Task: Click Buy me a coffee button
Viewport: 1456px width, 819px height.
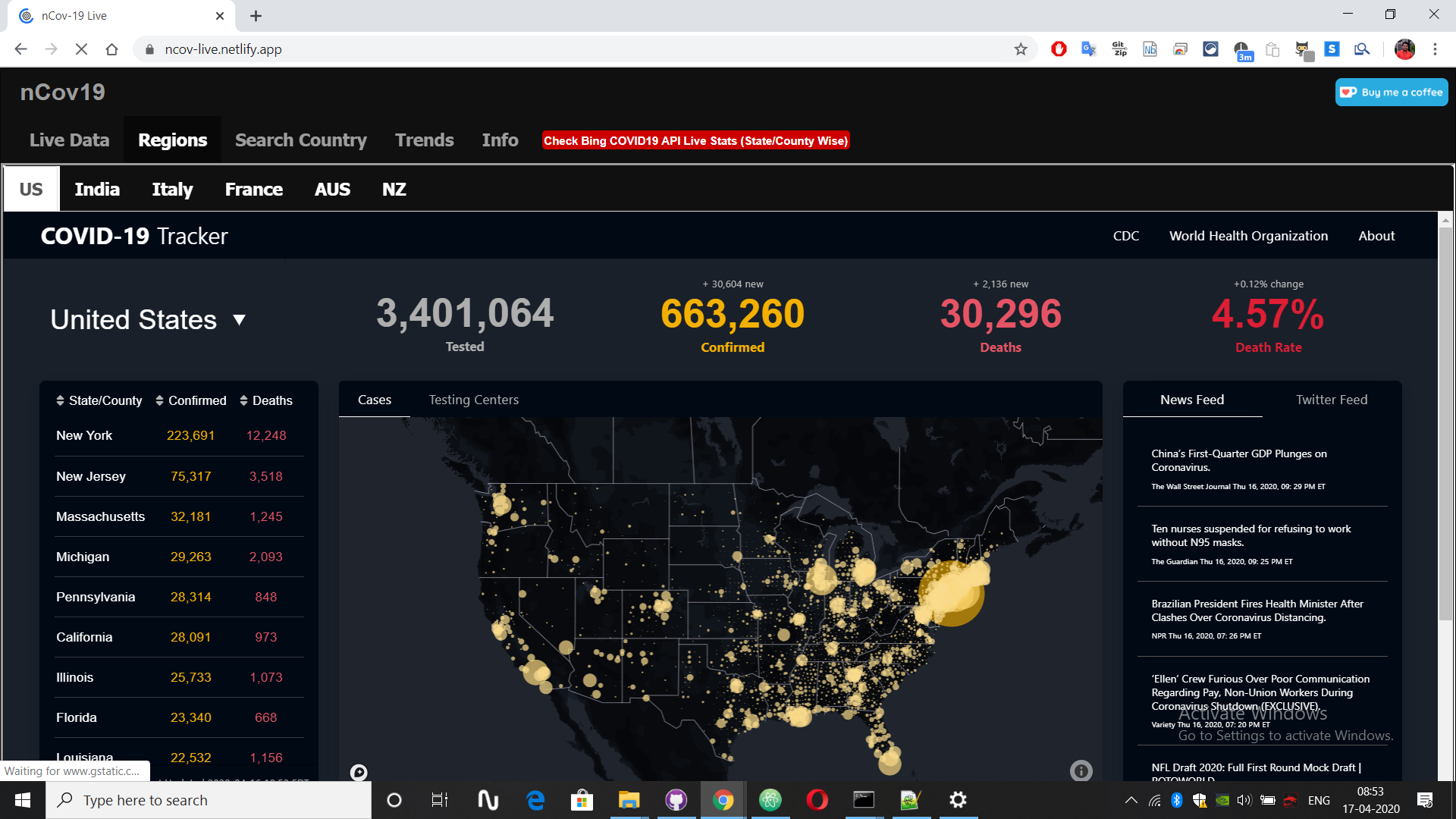Action: tap(1392, 93)
